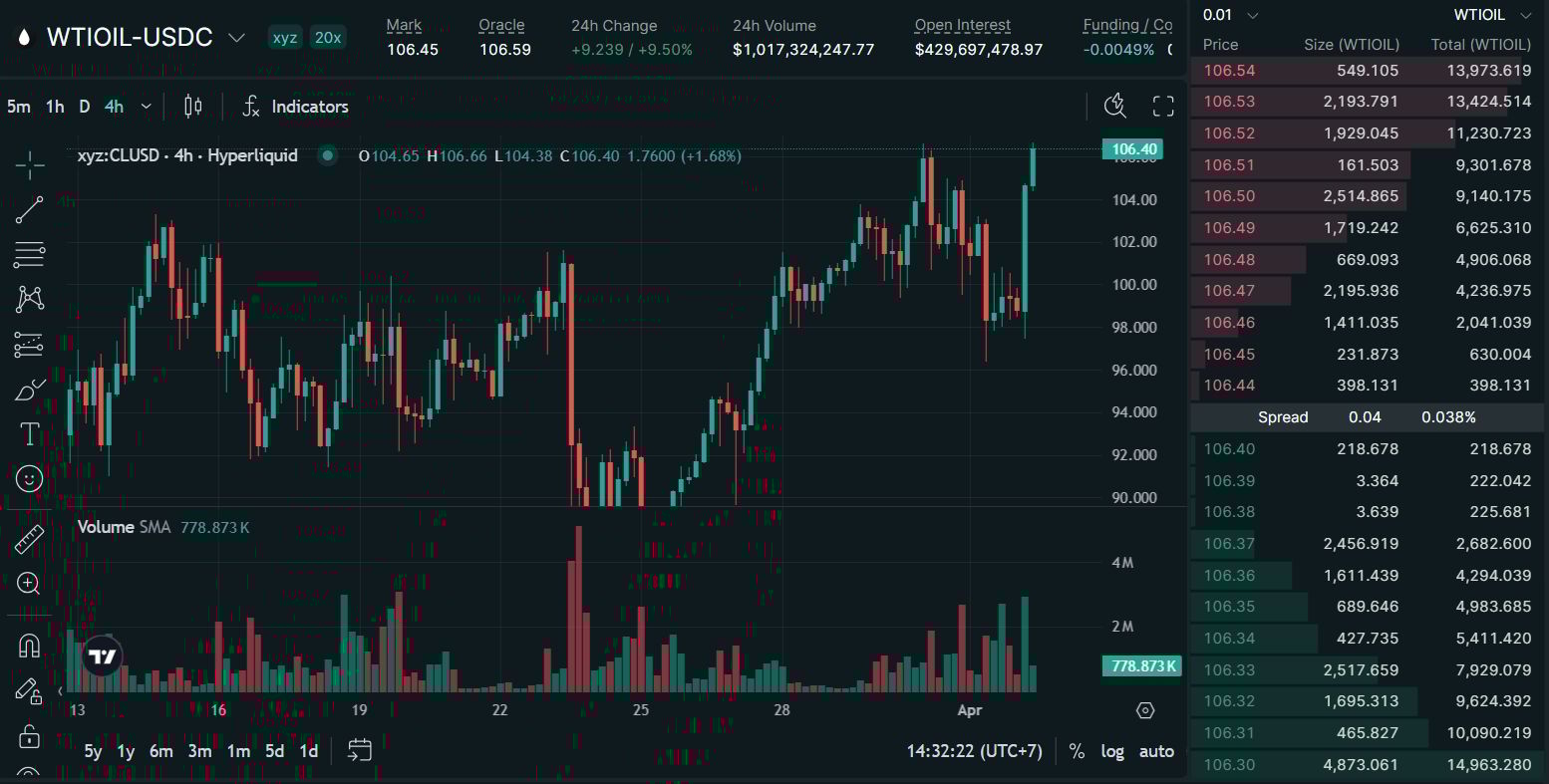This screenshot has height=784, width=1549.
Task: Enable magnet mode in the drawing toolbar
Action: (x=29, y=647)
